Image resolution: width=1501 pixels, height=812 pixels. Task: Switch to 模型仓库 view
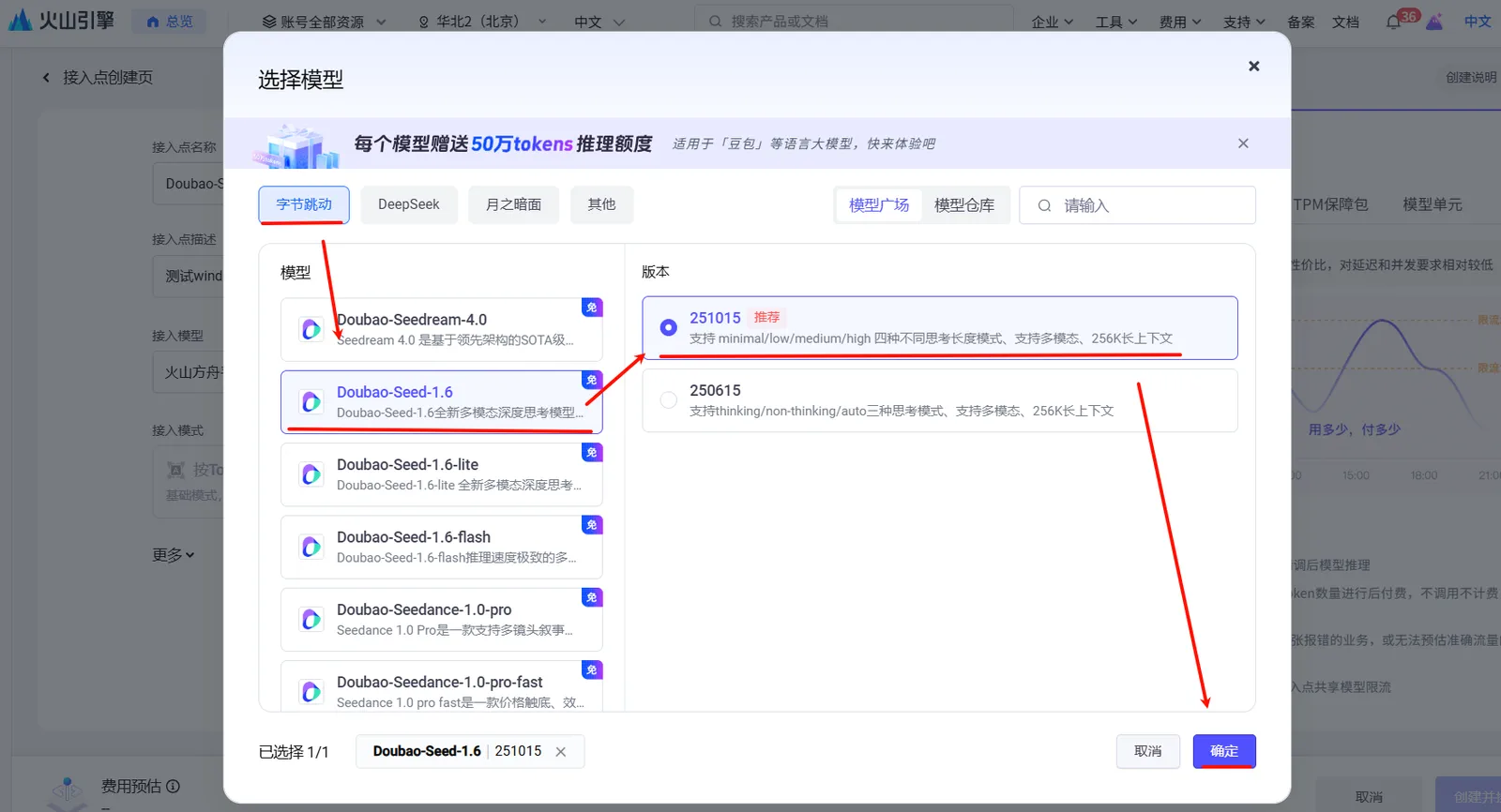coord(963,205)
